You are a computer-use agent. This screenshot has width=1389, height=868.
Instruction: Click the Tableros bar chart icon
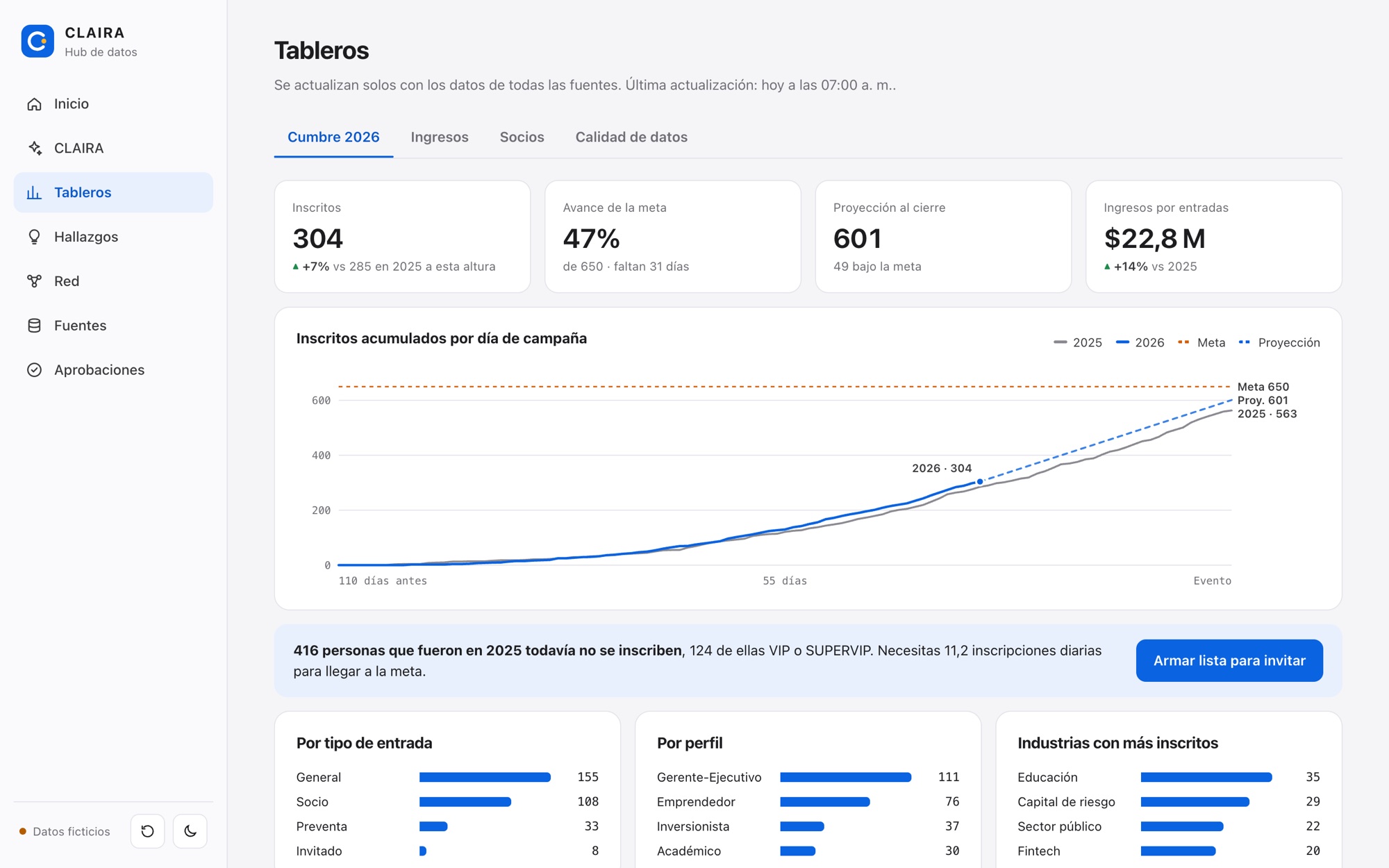pyautogui.click(x=34, y=192)
